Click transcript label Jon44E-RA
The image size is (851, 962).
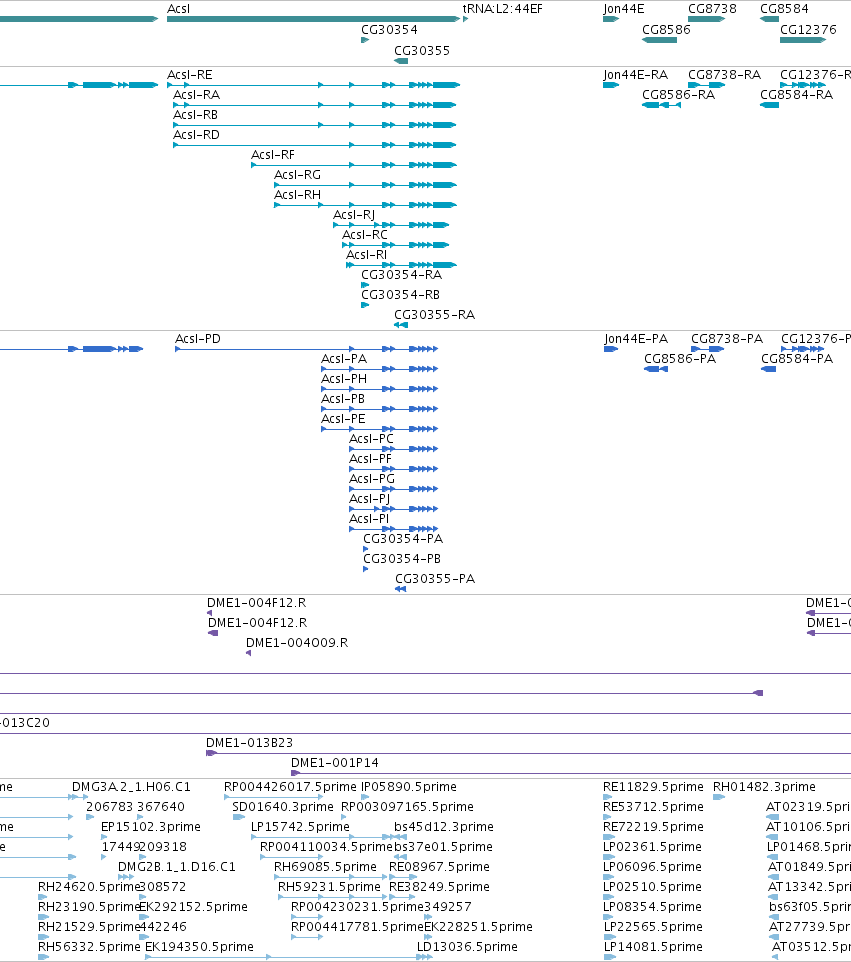pos(636,75)
